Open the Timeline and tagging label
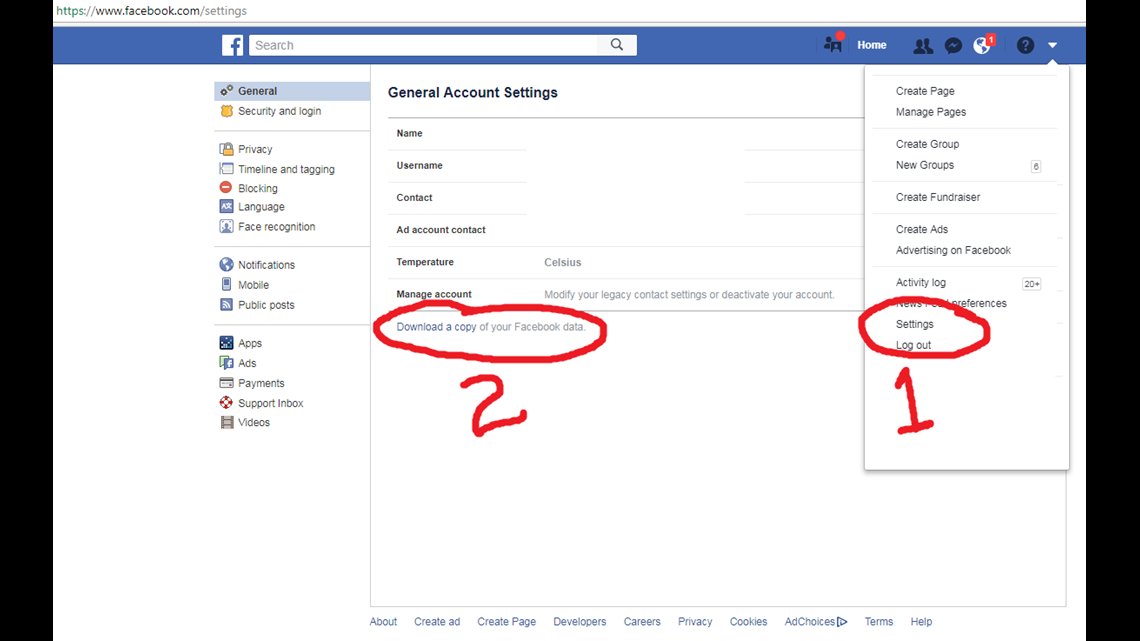This screenshot has height=641, width=1140. click(286, 169)
